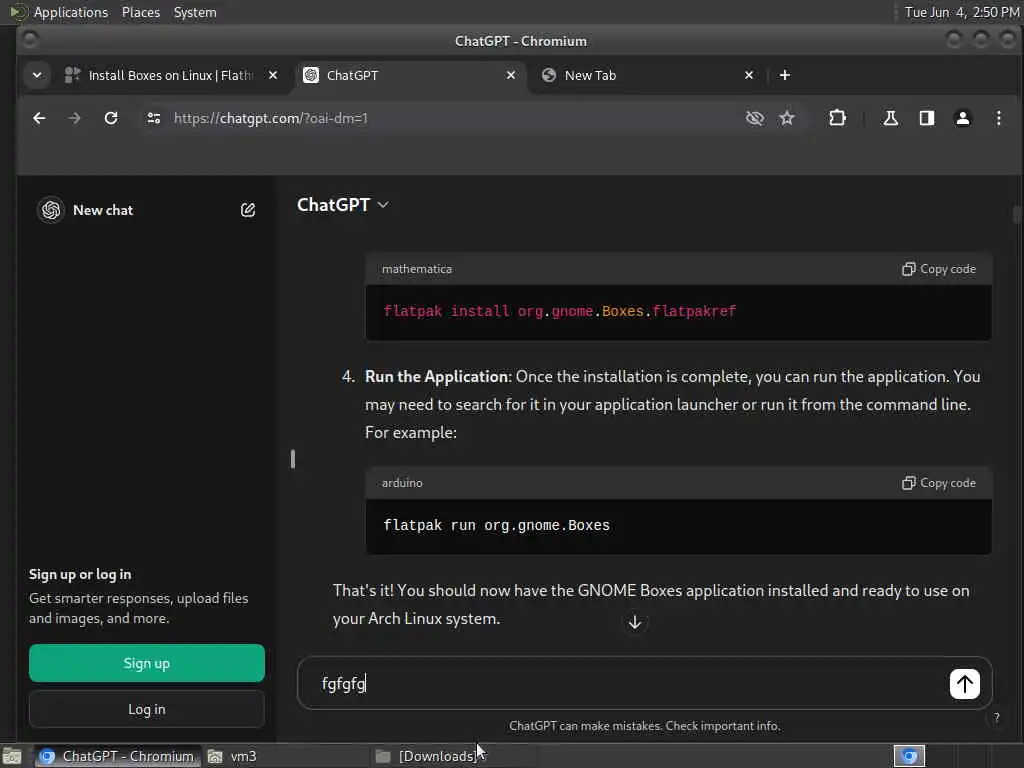Click the compose new chat pencil icon

coord(248,210)
